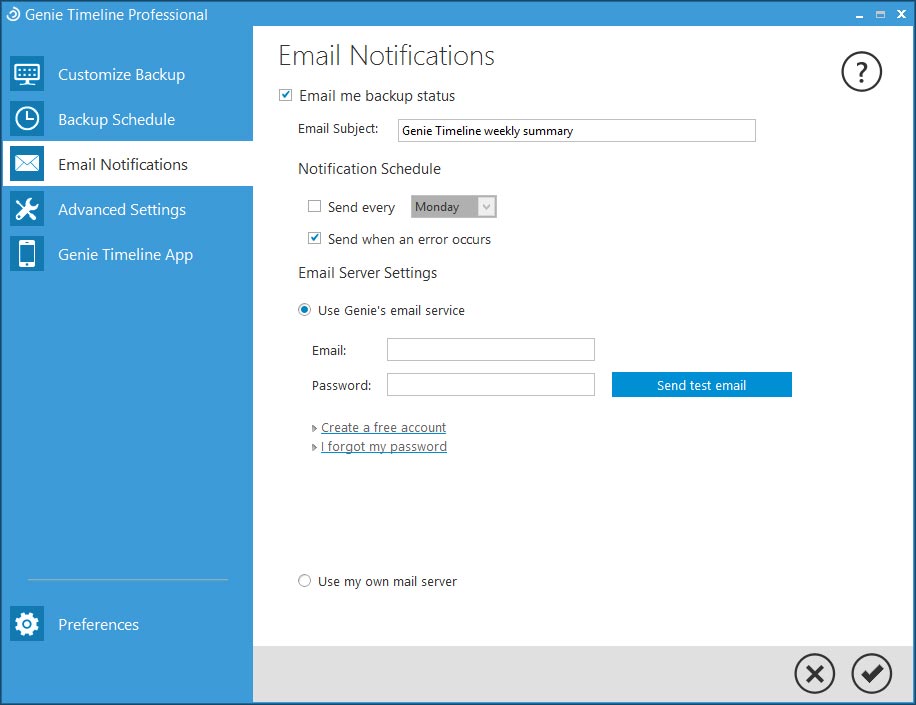Maximize the Genie Timeline window
Viewport: 916px width, 705px height.
(x=880, y=15)
